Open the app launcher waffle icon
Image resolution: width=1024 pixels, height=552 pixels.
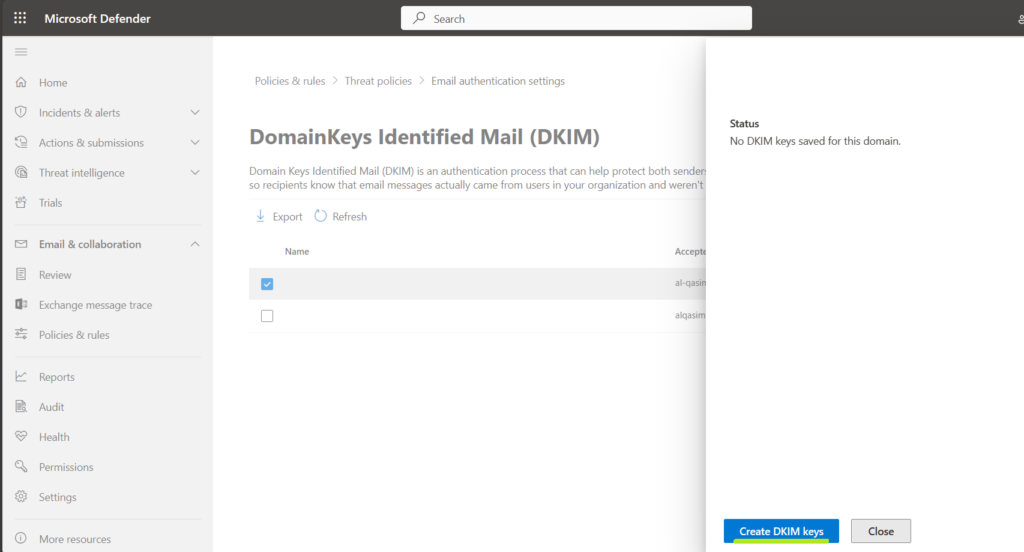20,18
